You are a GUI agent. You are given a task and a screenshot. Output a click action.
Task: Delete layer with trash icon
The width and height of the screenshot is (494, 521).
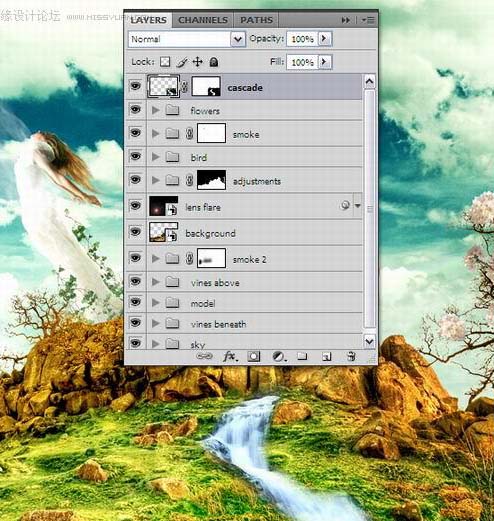tap(350, 356)
